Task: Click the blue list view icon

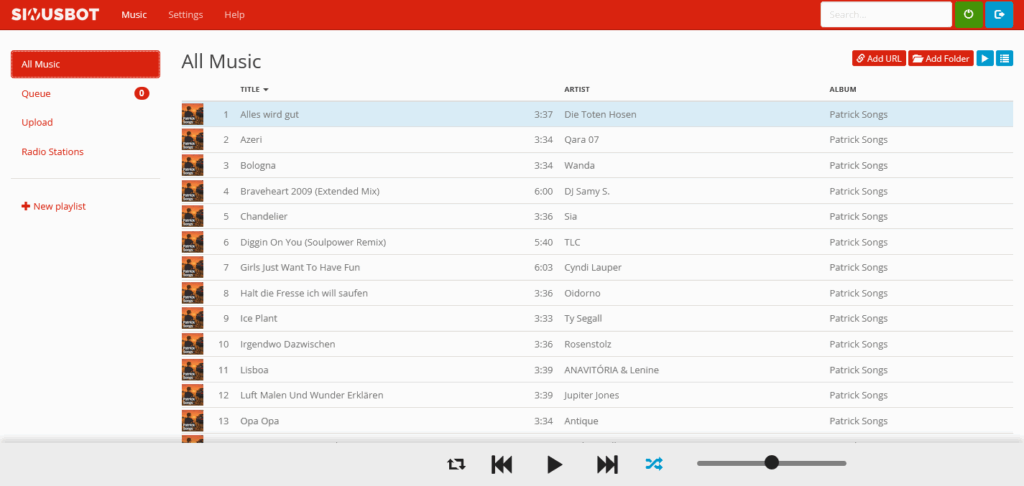Action: (1004, 59)
